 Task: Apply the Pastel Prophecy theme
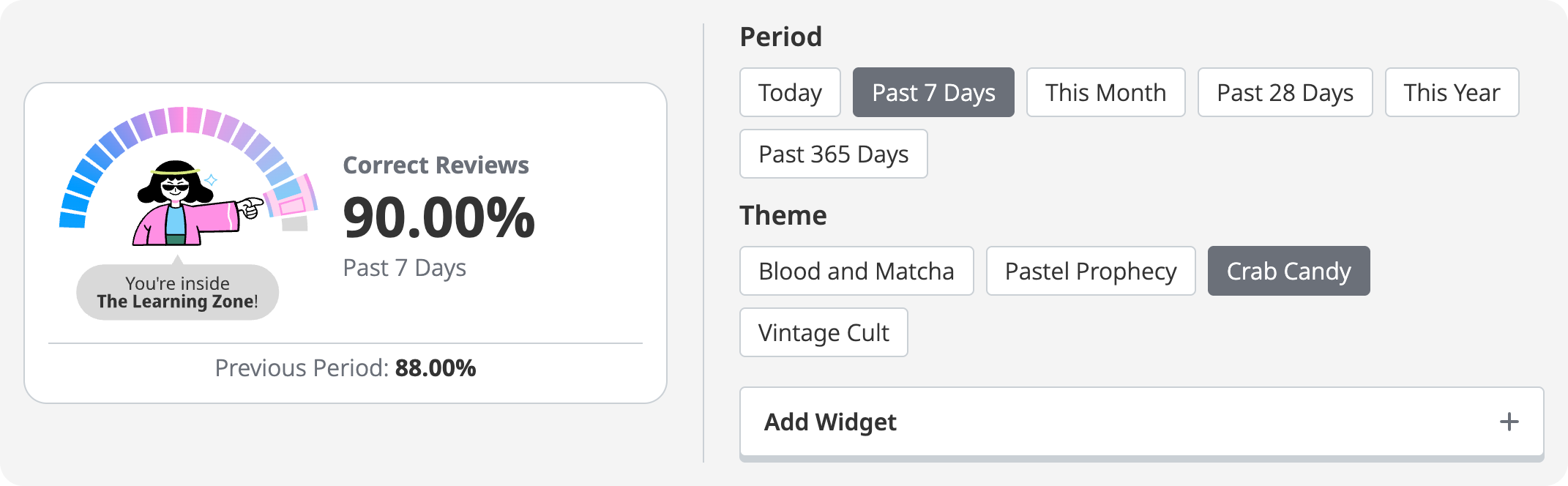point(1091,271)
